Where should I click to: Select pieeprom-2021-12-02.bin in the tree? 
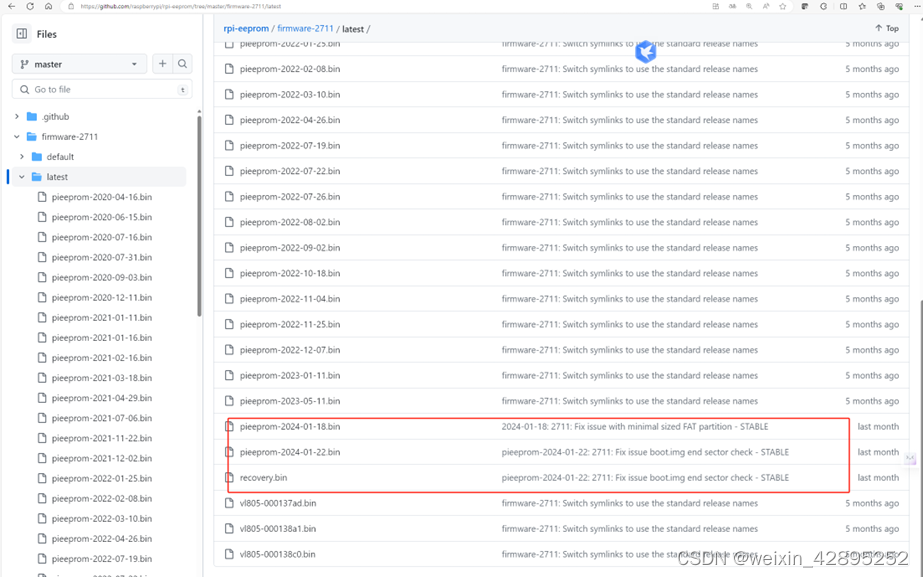click(102, 458)
